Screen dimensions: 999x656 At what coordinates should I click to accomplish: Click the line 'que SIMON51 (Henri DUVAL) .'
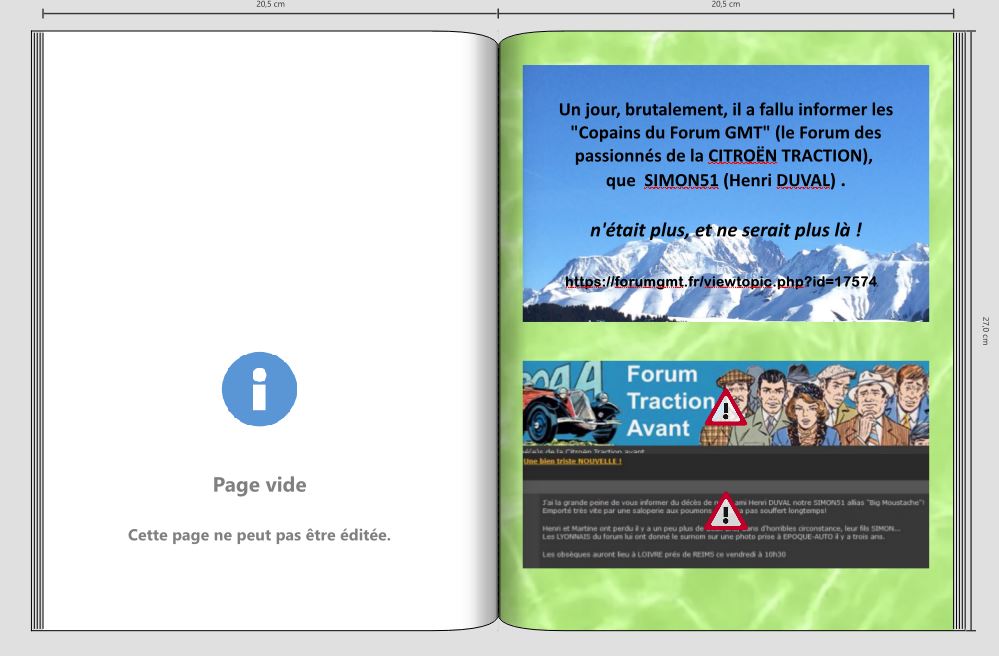pyautogui.click(x=726, y=180)
